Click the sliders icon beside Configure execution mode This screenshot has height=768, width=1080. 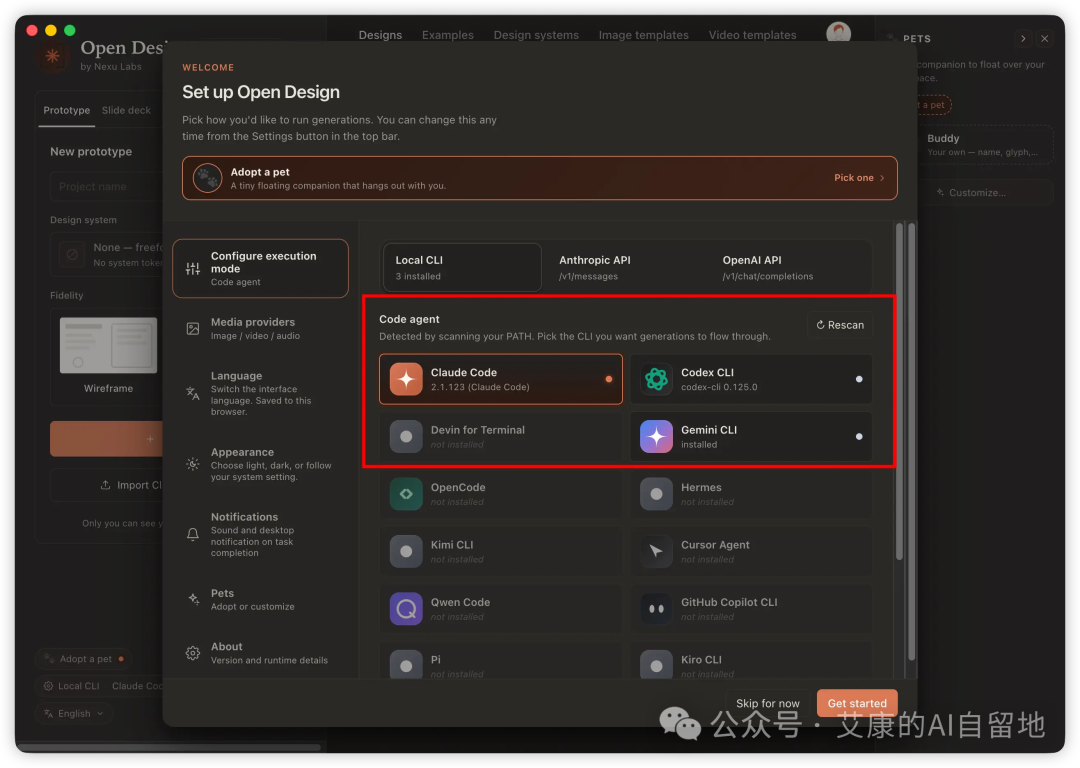[193, 269]
